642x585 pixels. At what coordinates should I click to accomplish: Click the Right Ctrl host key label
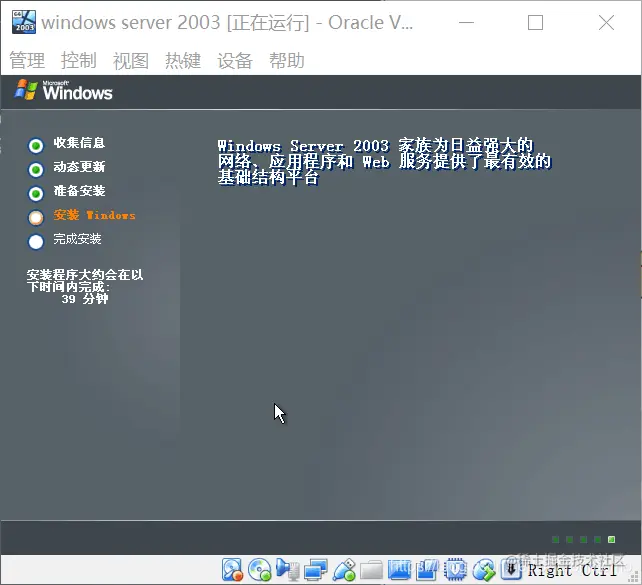coord(572,570)
